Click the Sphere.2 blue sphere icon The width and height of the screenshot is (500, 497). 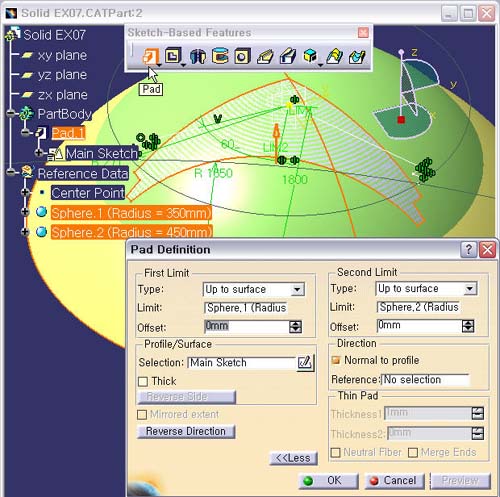coord(41,231)
